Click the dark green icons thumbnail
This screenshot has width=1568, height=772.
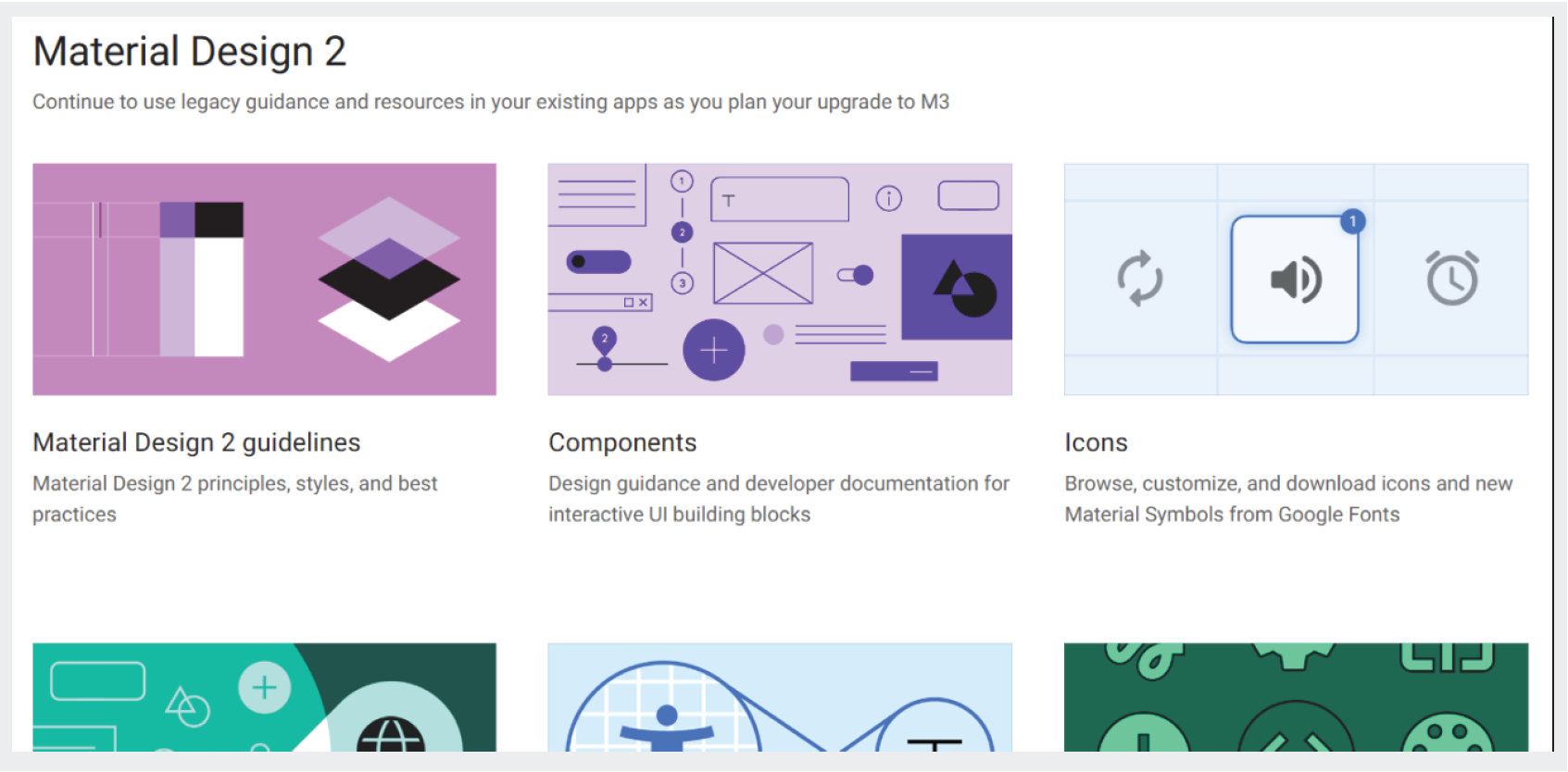click(1295, 697)
